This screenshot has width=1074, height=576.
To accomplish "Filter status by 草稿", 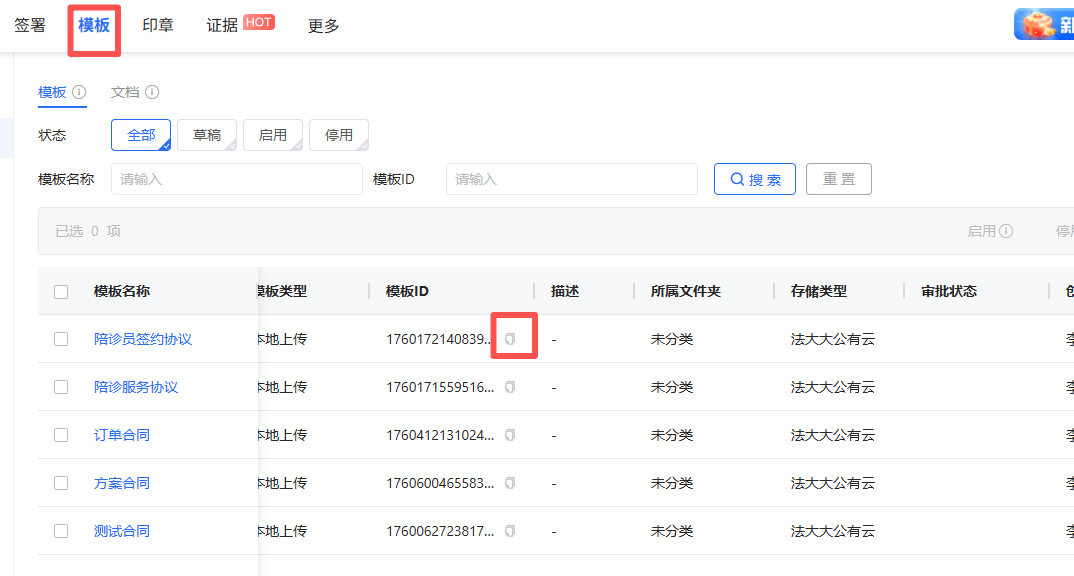I will [207, 135].
